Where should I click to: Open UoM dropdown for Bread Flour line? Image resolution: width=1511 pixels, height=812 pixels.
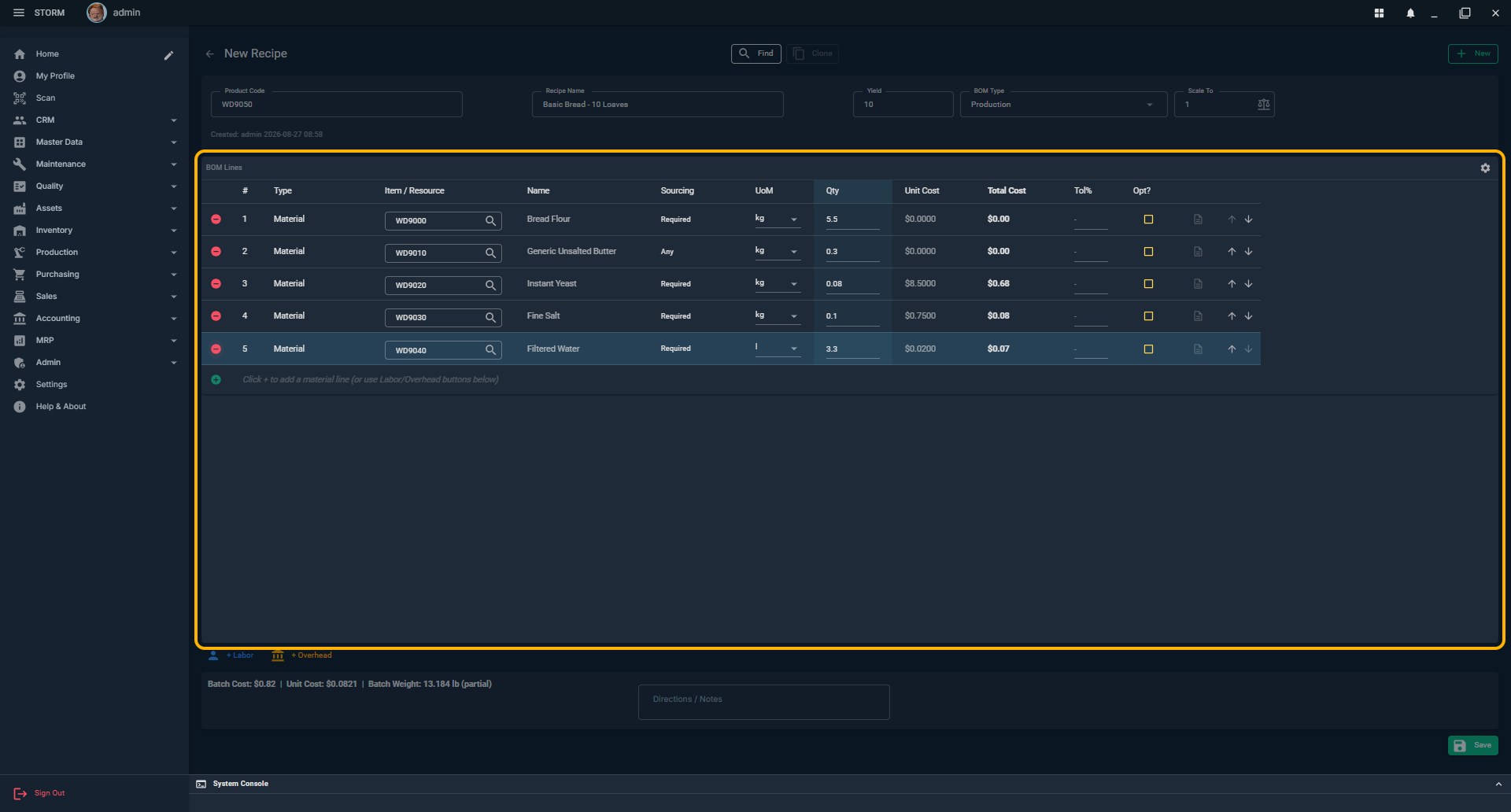pyautogui.click(x=778, y=220)
